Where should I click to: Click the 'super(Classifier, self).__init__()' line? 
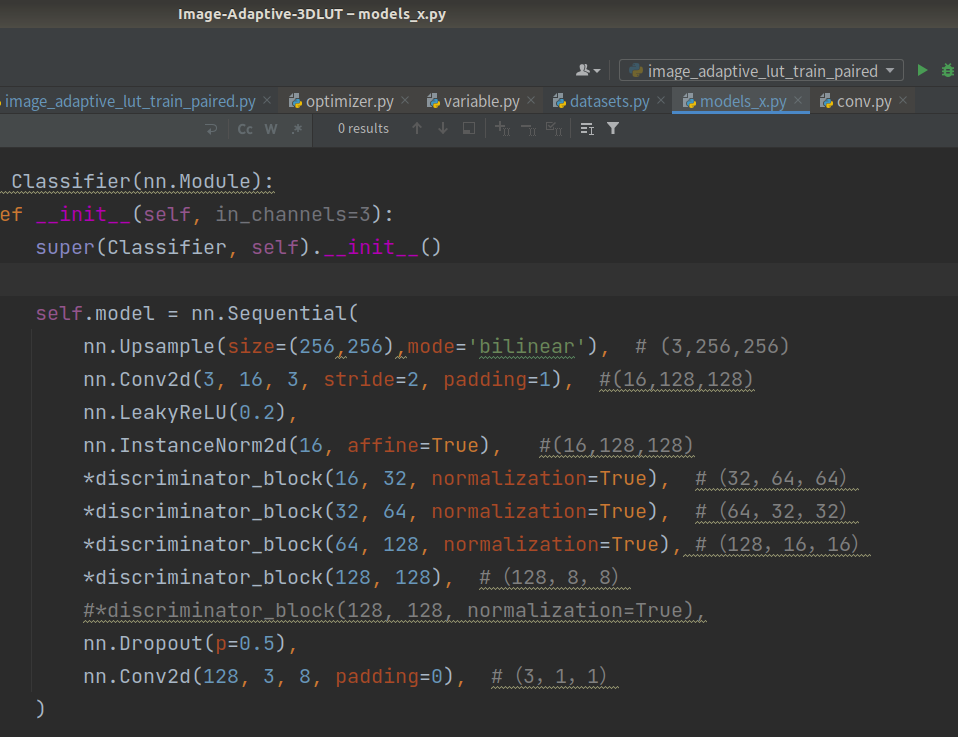click(238, 248)
